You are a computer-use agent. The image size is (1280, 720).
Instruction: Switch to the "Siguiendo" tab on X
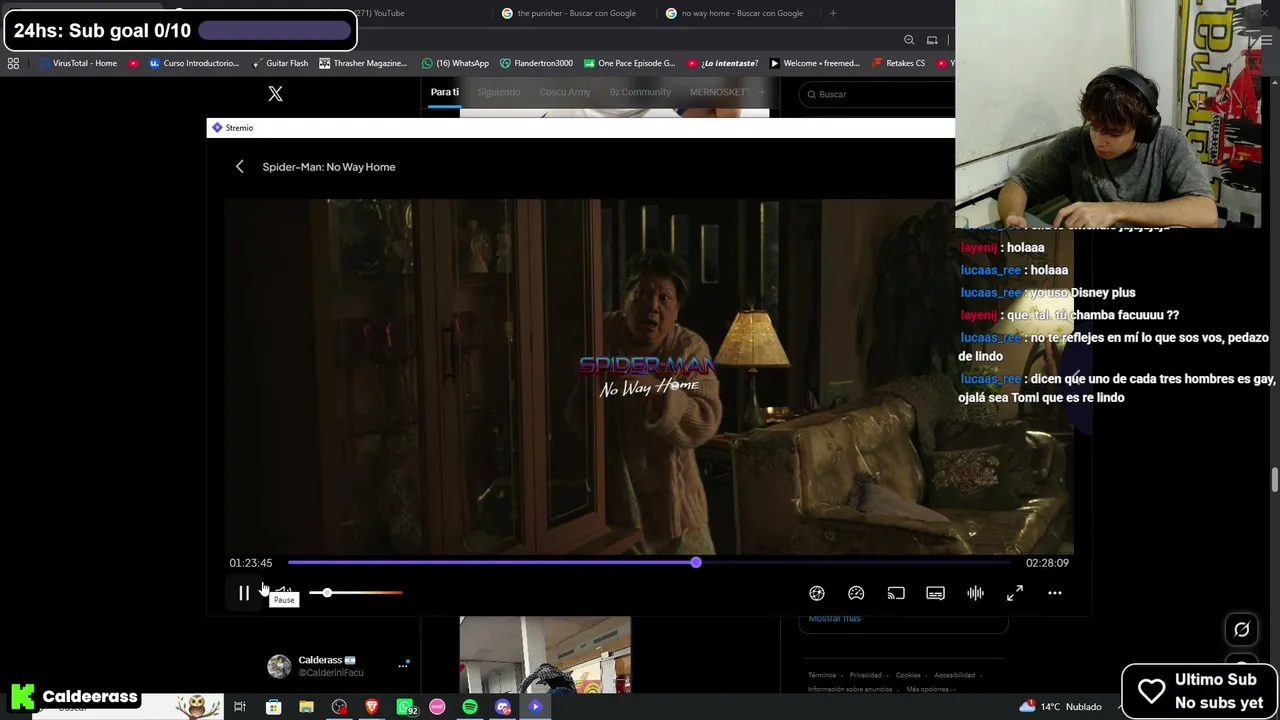[498, 92]
